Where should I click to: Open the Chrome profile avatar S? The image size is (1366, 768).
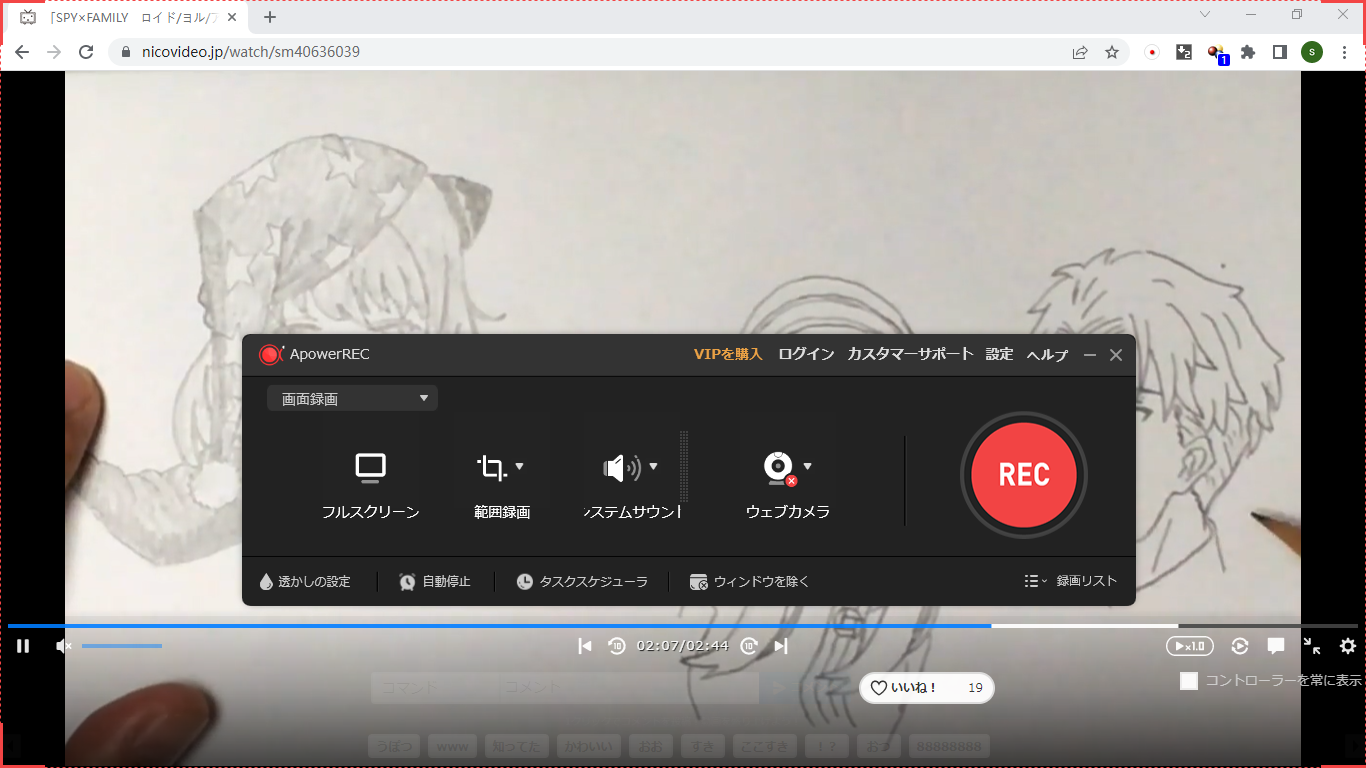(x=1312, y=52)
